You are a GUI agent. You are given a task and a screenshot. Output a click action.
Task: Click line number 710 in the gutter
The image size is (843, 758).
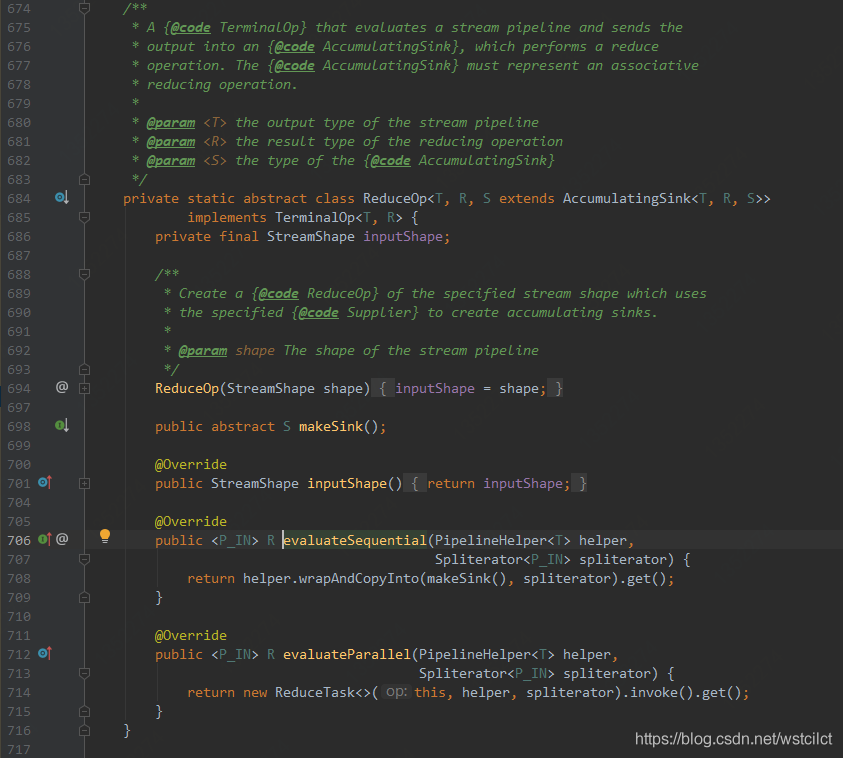tap(19, 617)
